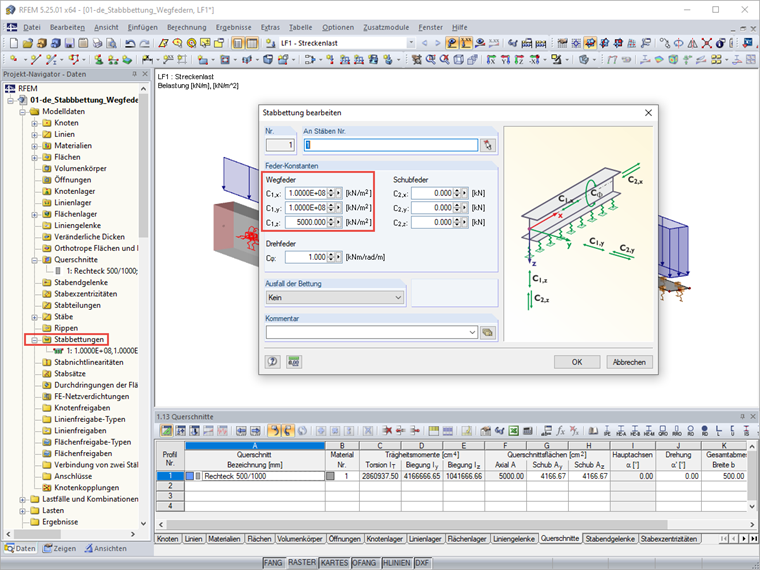Toggle FANG snap in status bar
760x570 pixels.
[273, 563]
